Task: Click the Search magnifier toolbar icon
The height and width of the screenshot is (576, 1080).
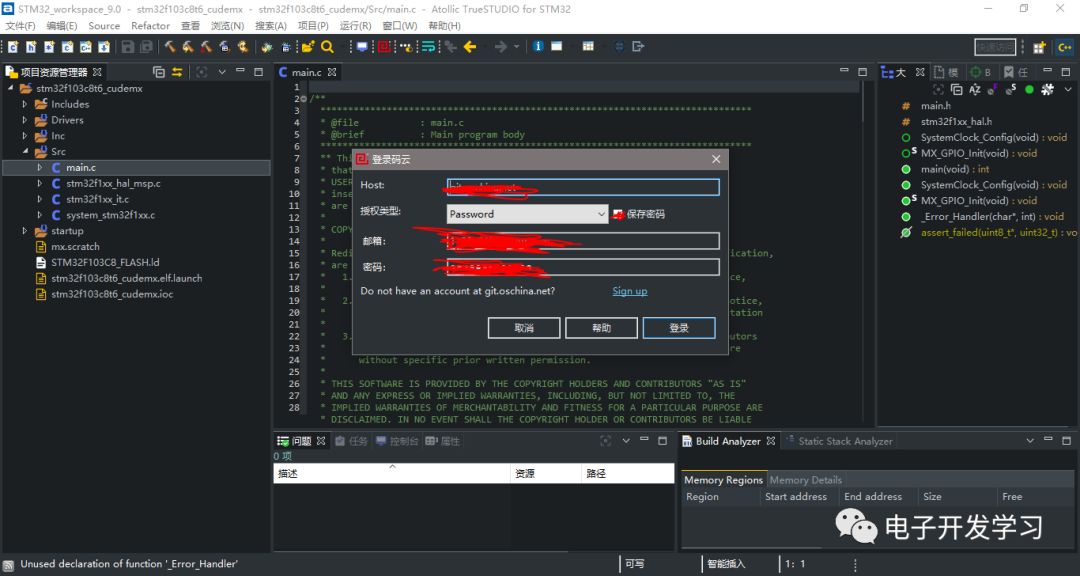Action: coord(327,47)
